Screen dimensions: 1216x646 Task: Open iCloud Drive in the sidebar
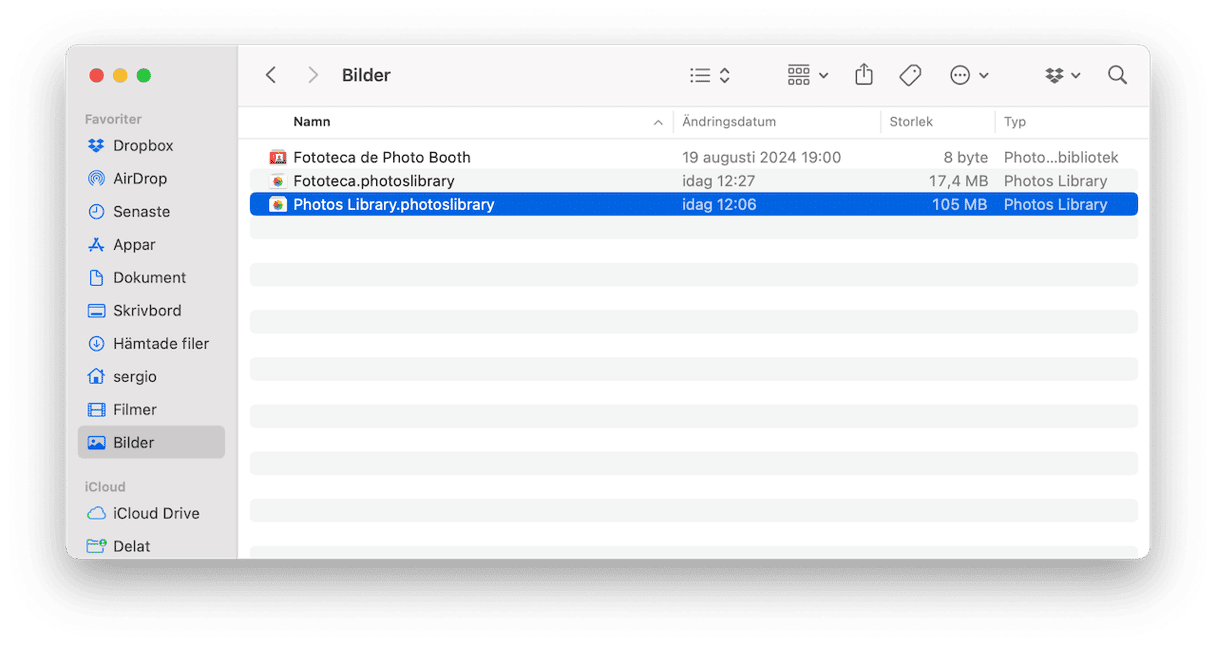pyautogui.click(x=151, y=514)
